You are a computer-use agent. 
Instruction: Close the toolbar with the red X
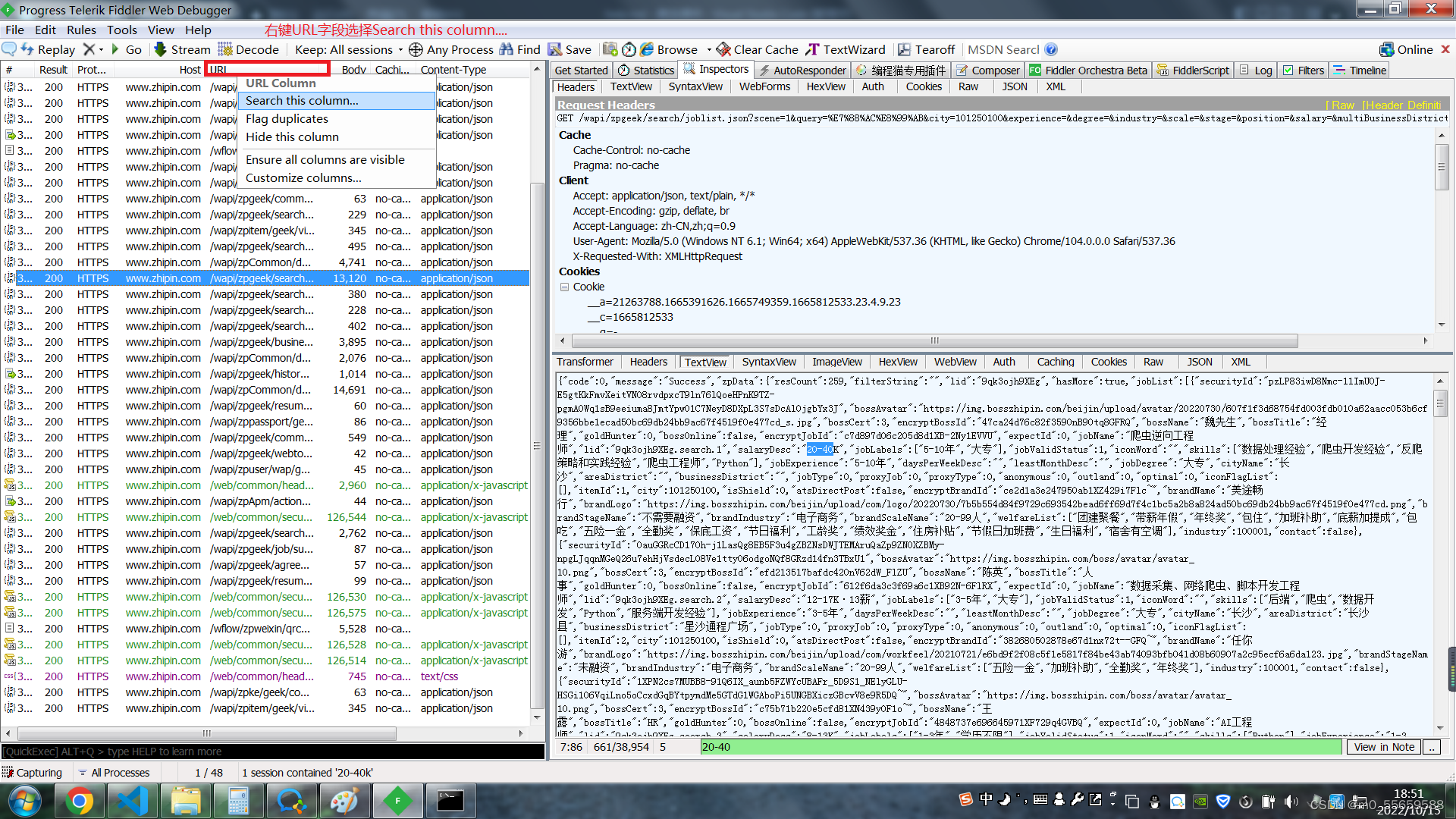[x=1445, y=49]
